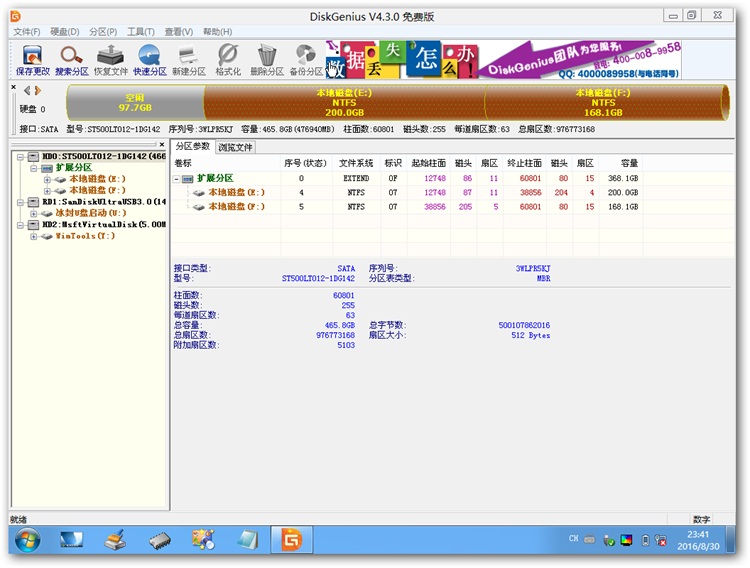The image size is (750, 568).
Task: Select the E: 200.0GB partition block
Action: [345, 103]
